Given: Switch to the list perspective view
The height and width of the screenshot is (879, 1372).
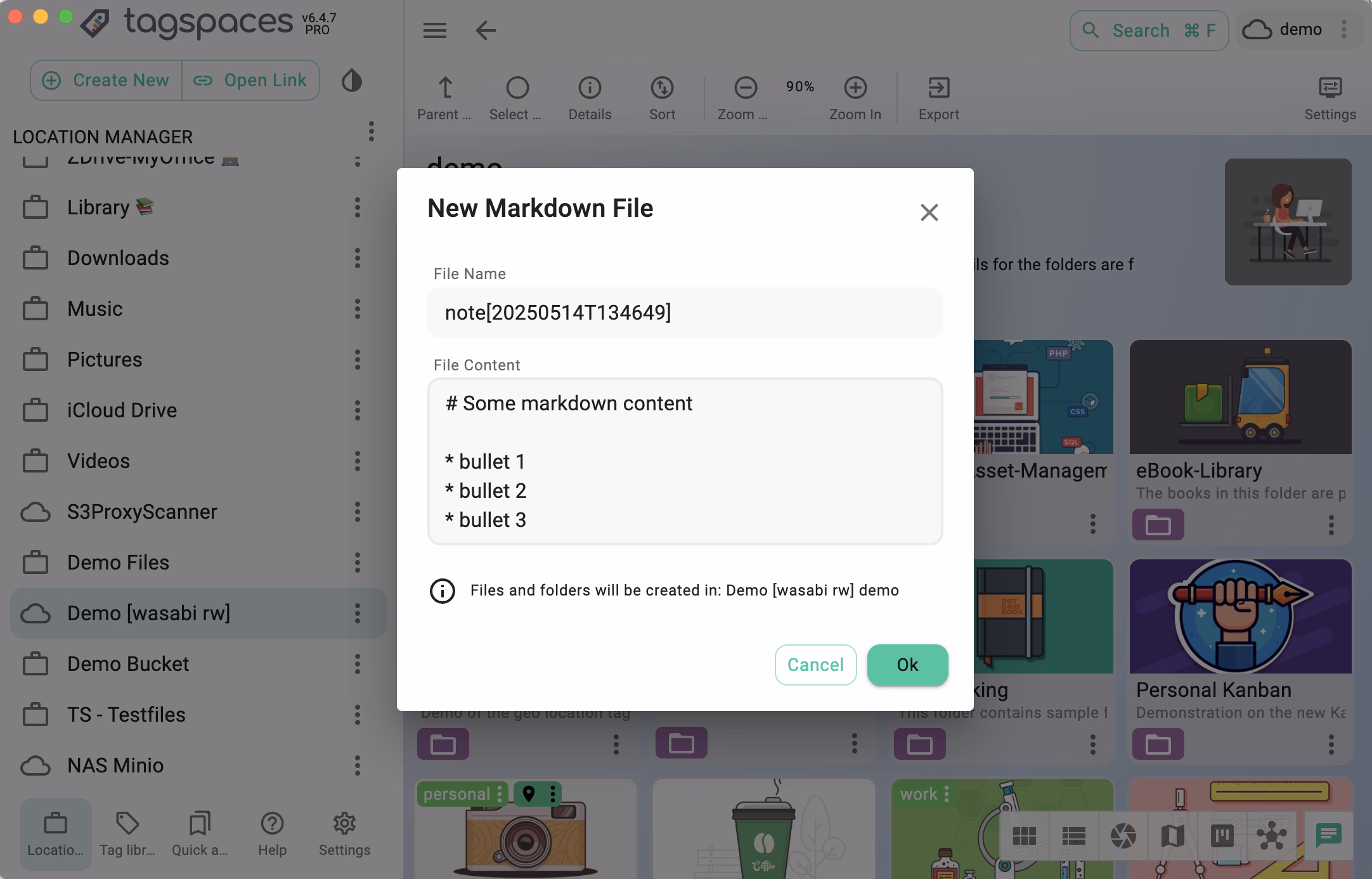Looking at the screenshot, I should 1074,836.
